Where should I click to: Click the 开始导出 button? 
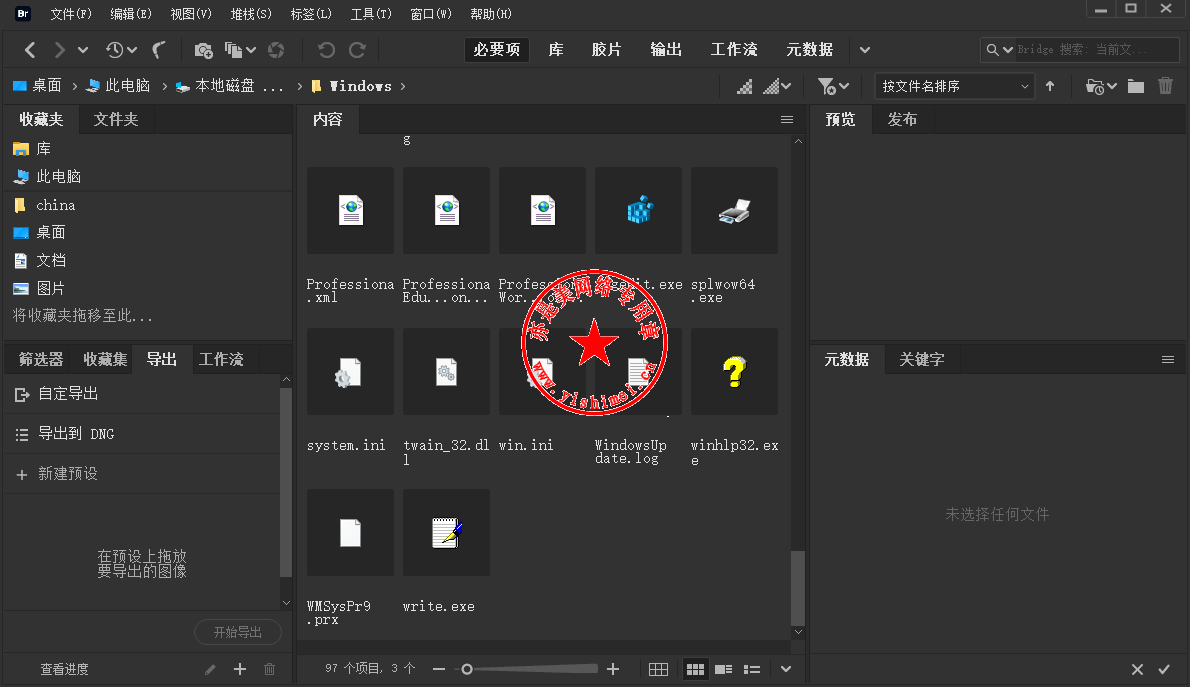(238, 632)
